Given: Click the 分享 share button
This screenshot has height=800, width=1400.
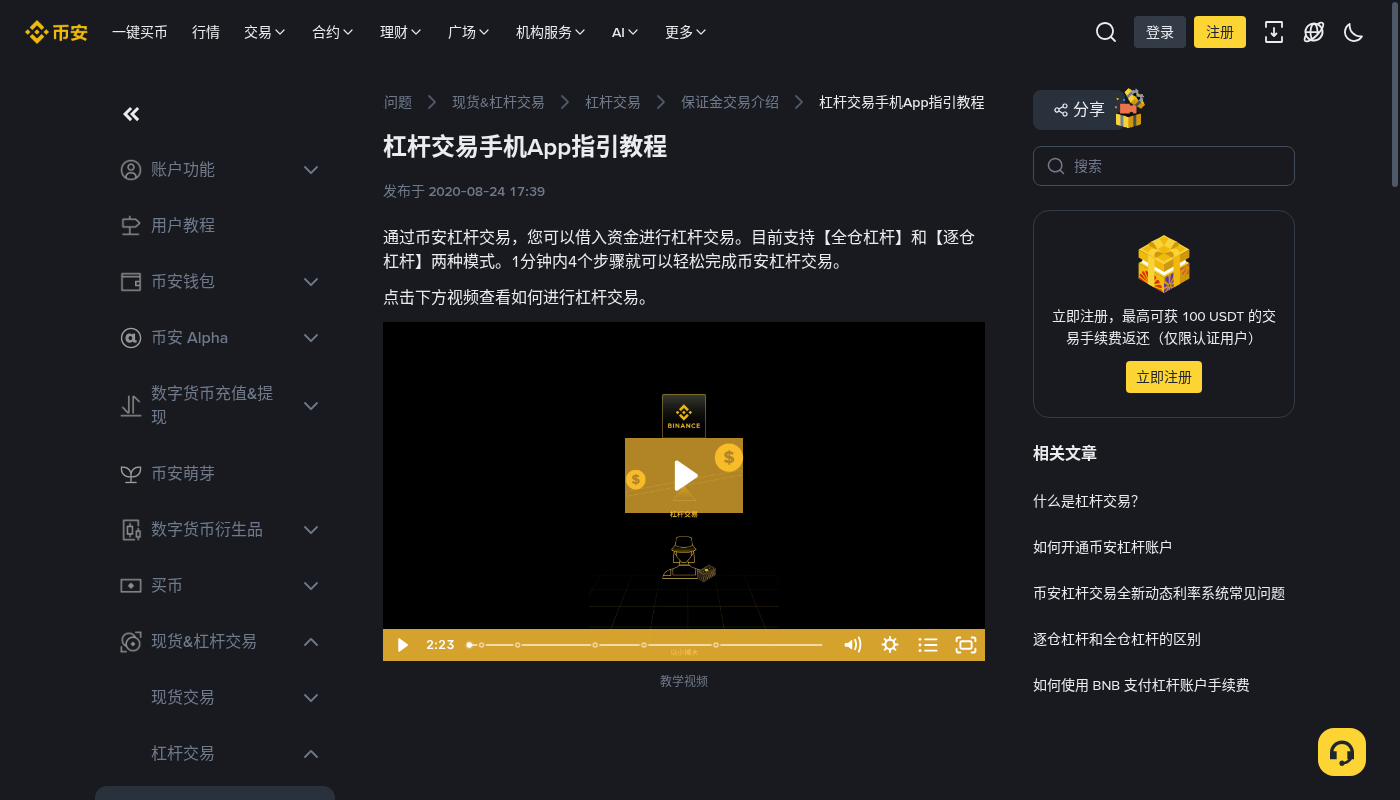Looking at the screenshot, I should pyautogui.click(x=1080, y=110).
